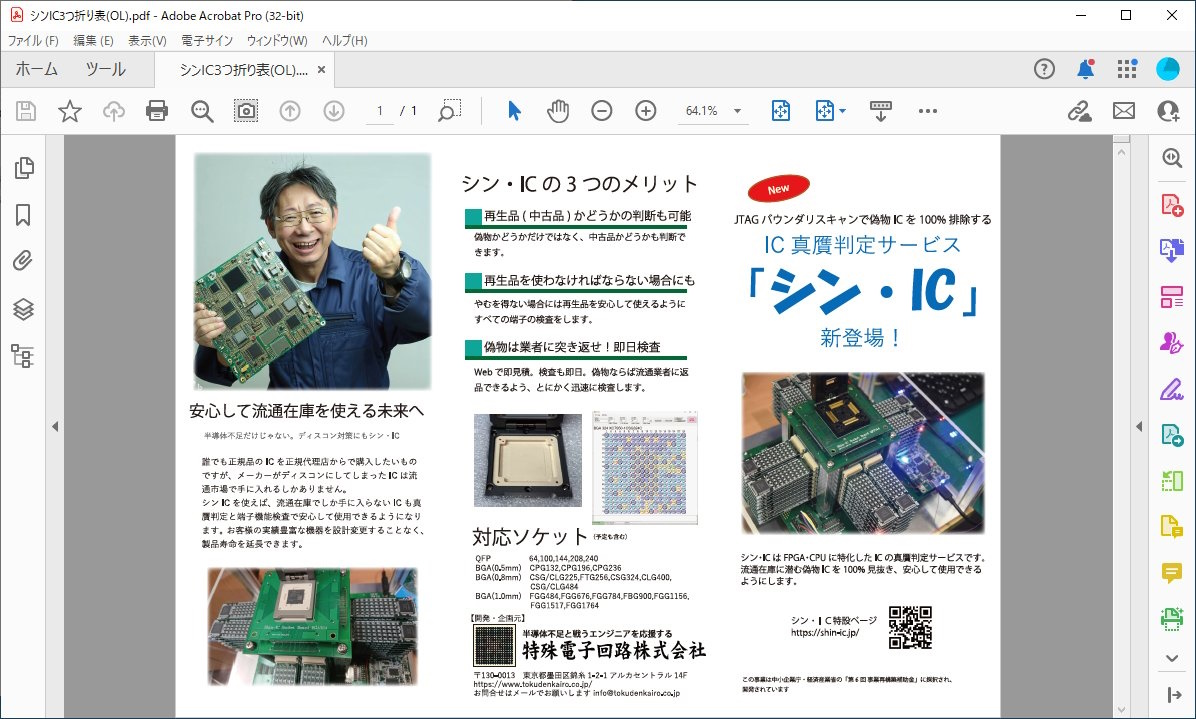Add the star bookmark to this file
Screen dimensions: 1196x719
click(70, 111)
